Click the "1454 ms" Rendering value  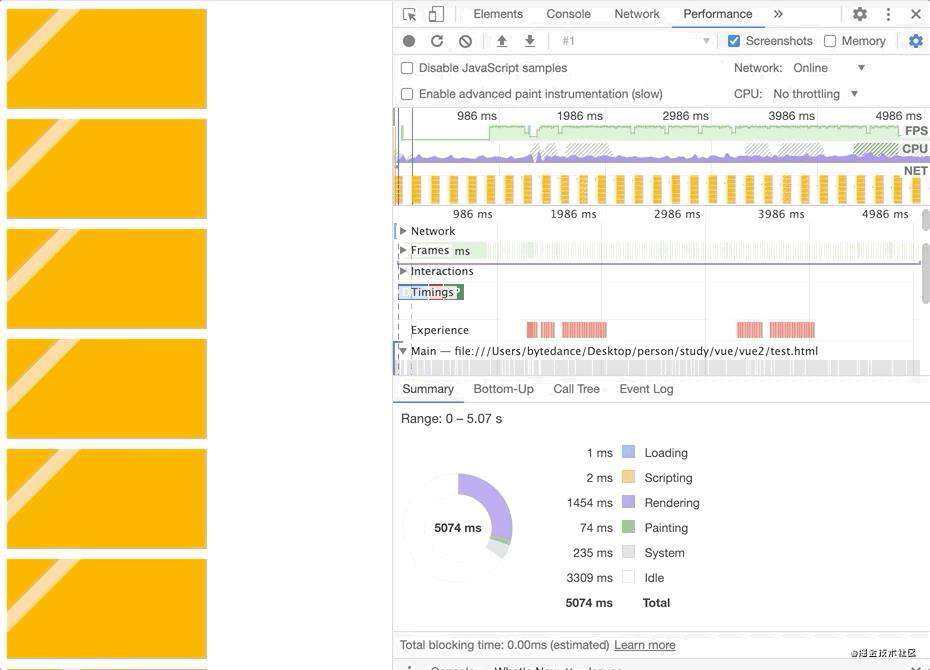(590, 503)
